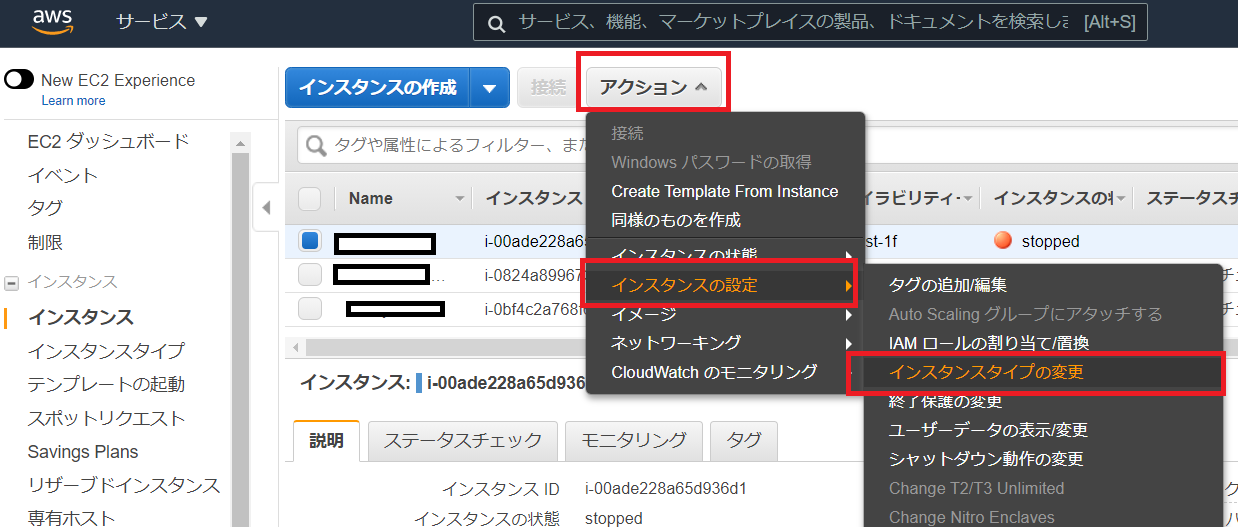Expand イメージ submenu
Image resolution: width=1238 pixels, height=527 pixels.
coord(725,314)
